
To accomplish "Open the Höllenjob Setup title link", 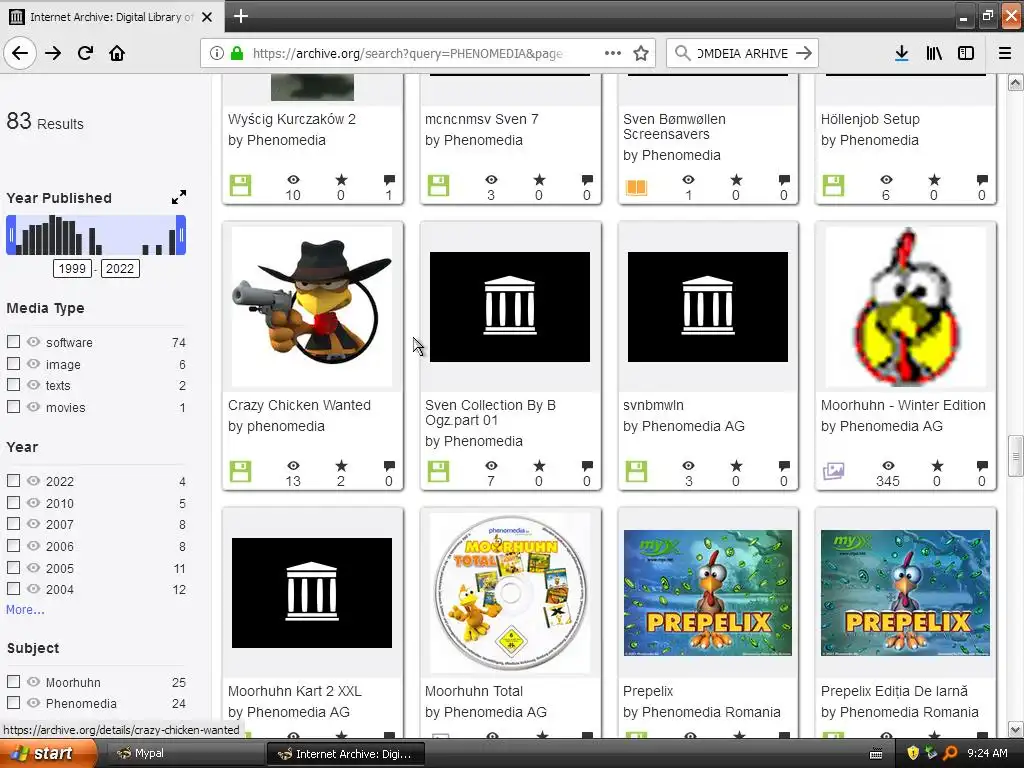I will click(x=870, y=119).
